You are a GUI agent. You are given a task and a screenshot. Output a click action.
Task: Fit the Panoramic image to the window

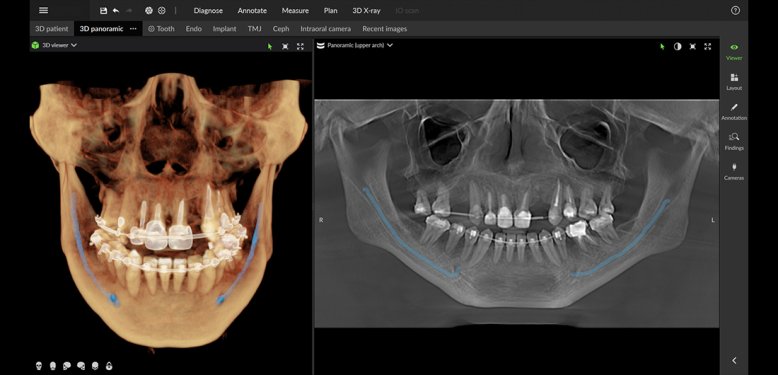[693, 46]
